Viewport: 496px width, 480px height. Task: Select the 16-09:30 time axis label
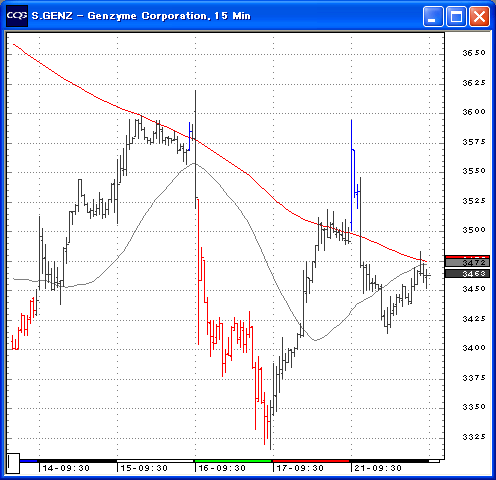[222, 468]
